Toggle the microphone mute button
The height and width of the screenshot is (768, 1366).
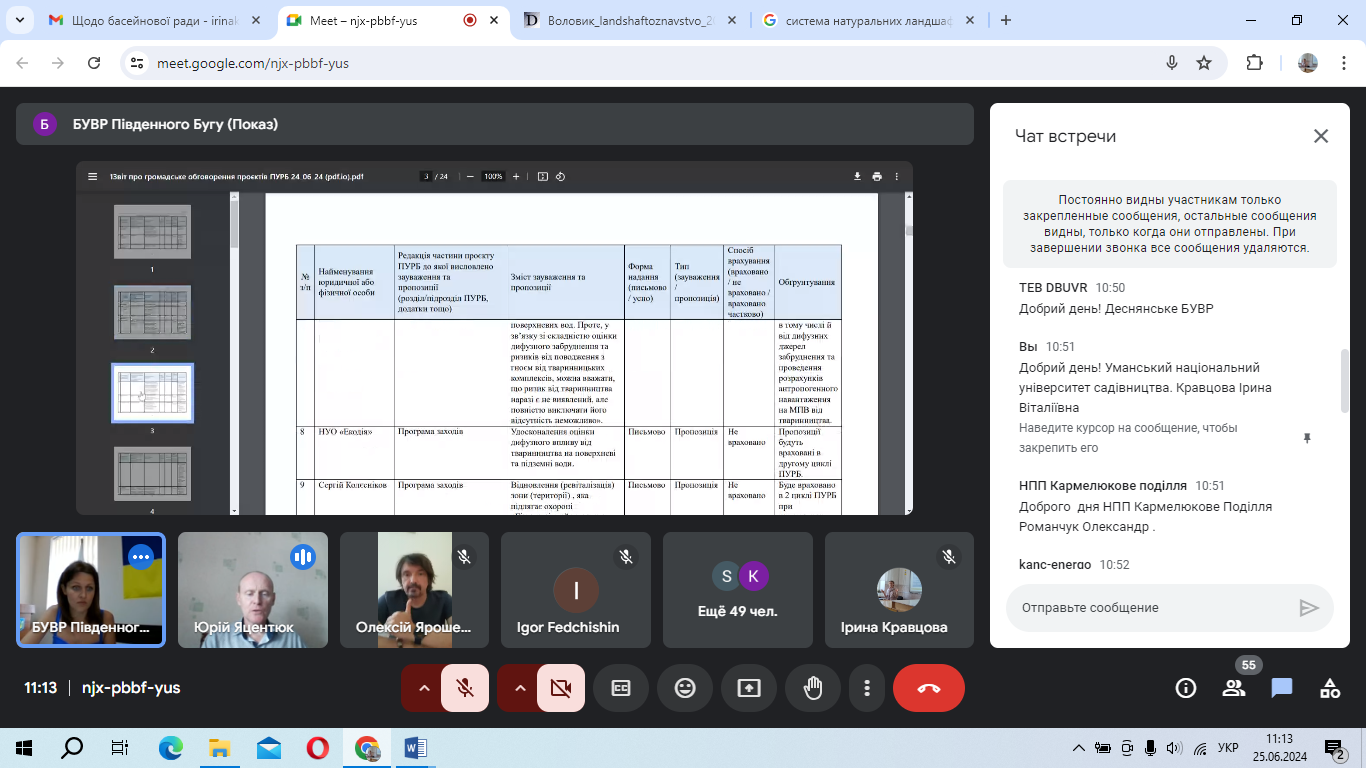click(464, 688)
